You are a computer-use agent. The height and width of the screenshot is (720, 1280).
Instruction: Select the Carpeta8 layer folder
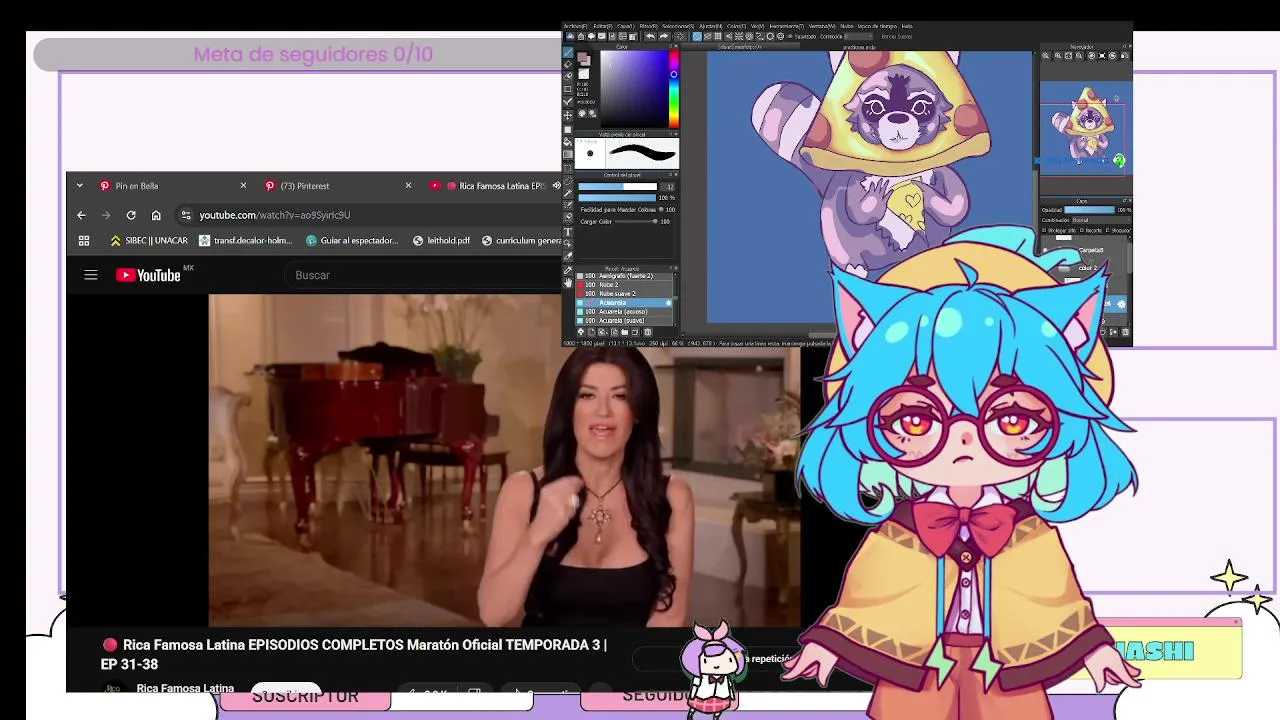[1090, 250]
